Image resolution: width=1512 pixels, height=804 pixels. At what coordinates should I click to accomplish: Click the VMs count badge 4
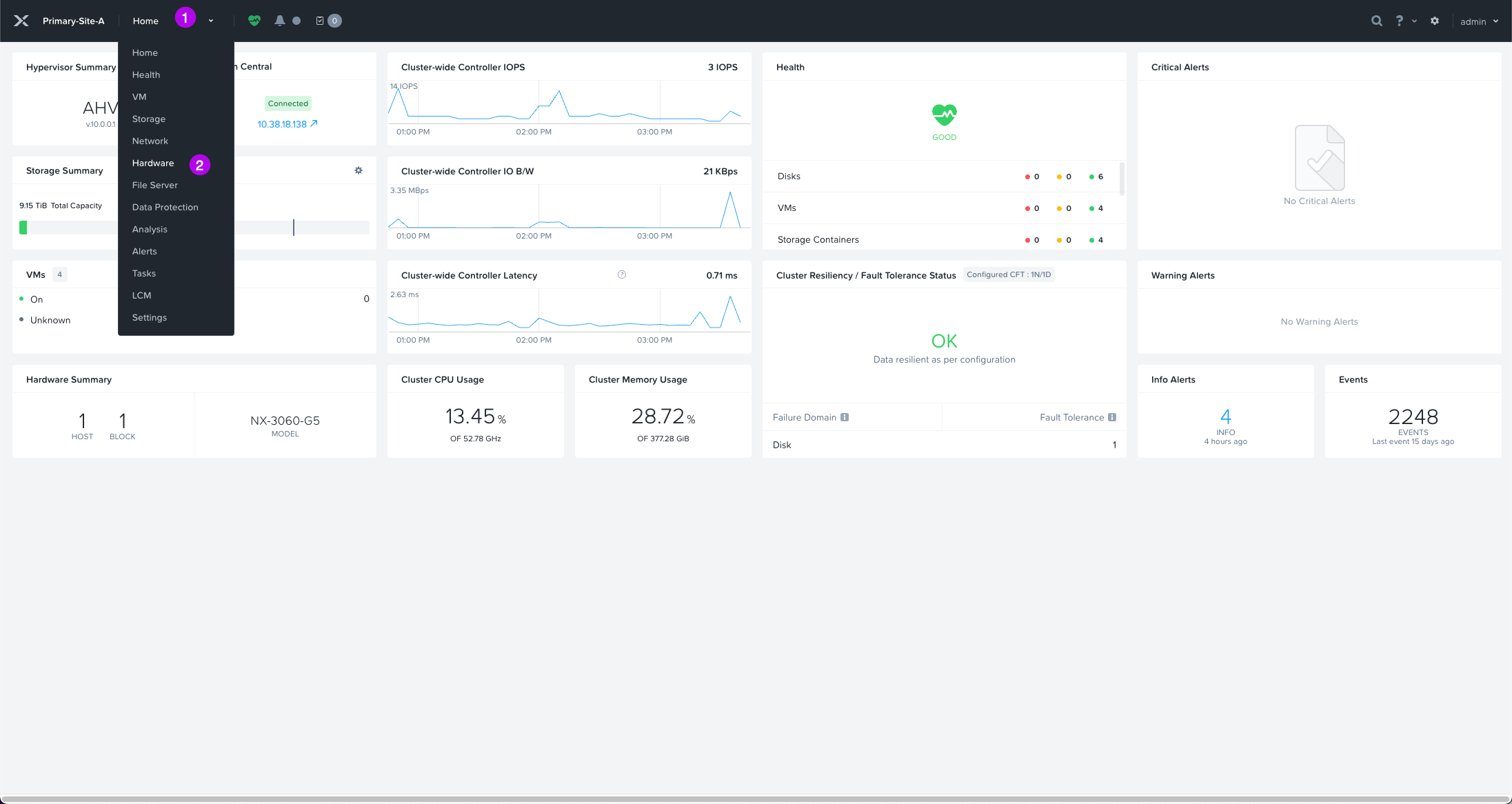pos(60,274)
